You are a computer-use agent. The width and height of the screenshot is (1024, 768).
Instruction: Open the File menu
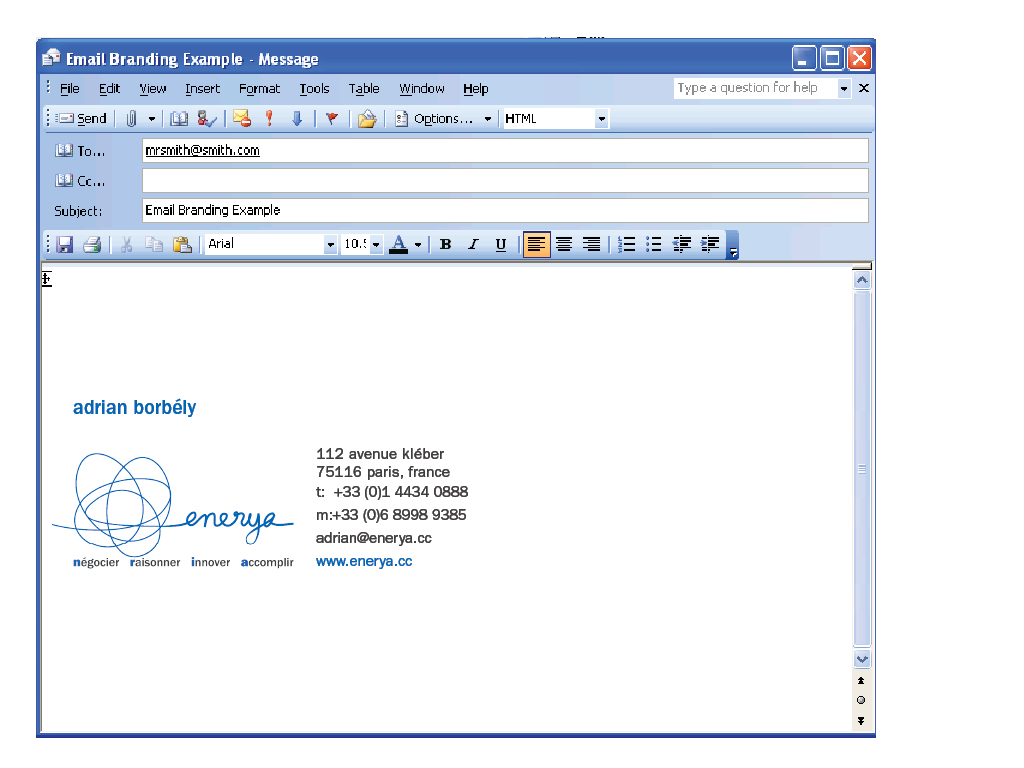(69, 89)
